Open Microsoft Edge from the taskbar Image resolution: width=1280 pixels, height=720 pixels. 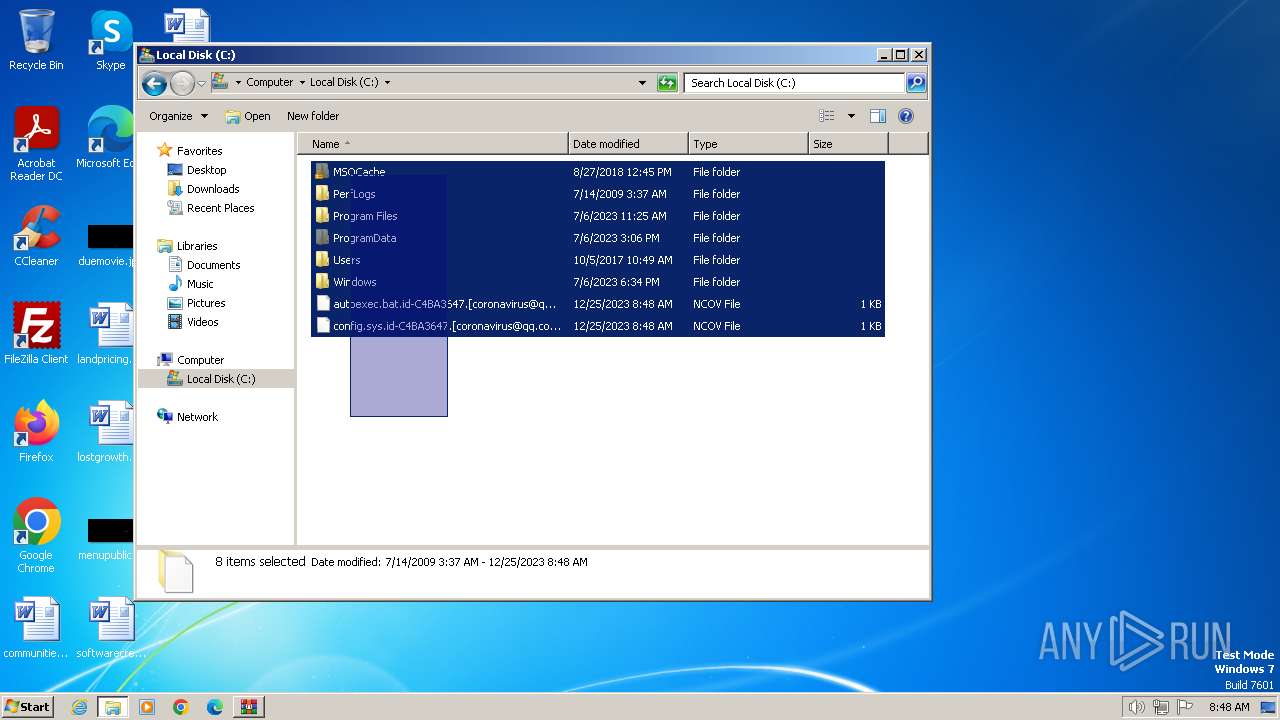[x=215, y=707]
